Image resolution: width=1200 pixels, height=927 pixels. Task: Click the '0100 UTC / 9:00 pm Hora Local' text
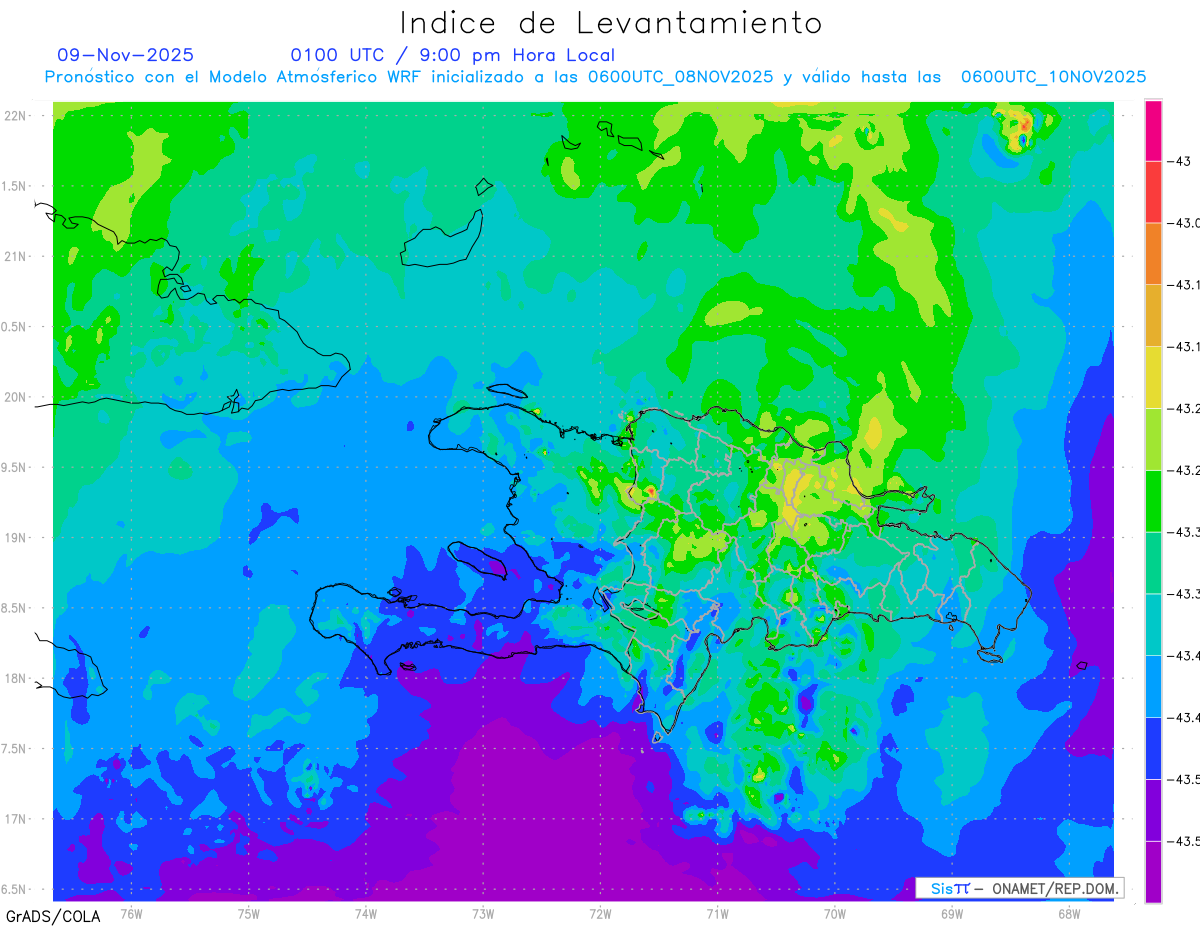click(453, 55)
